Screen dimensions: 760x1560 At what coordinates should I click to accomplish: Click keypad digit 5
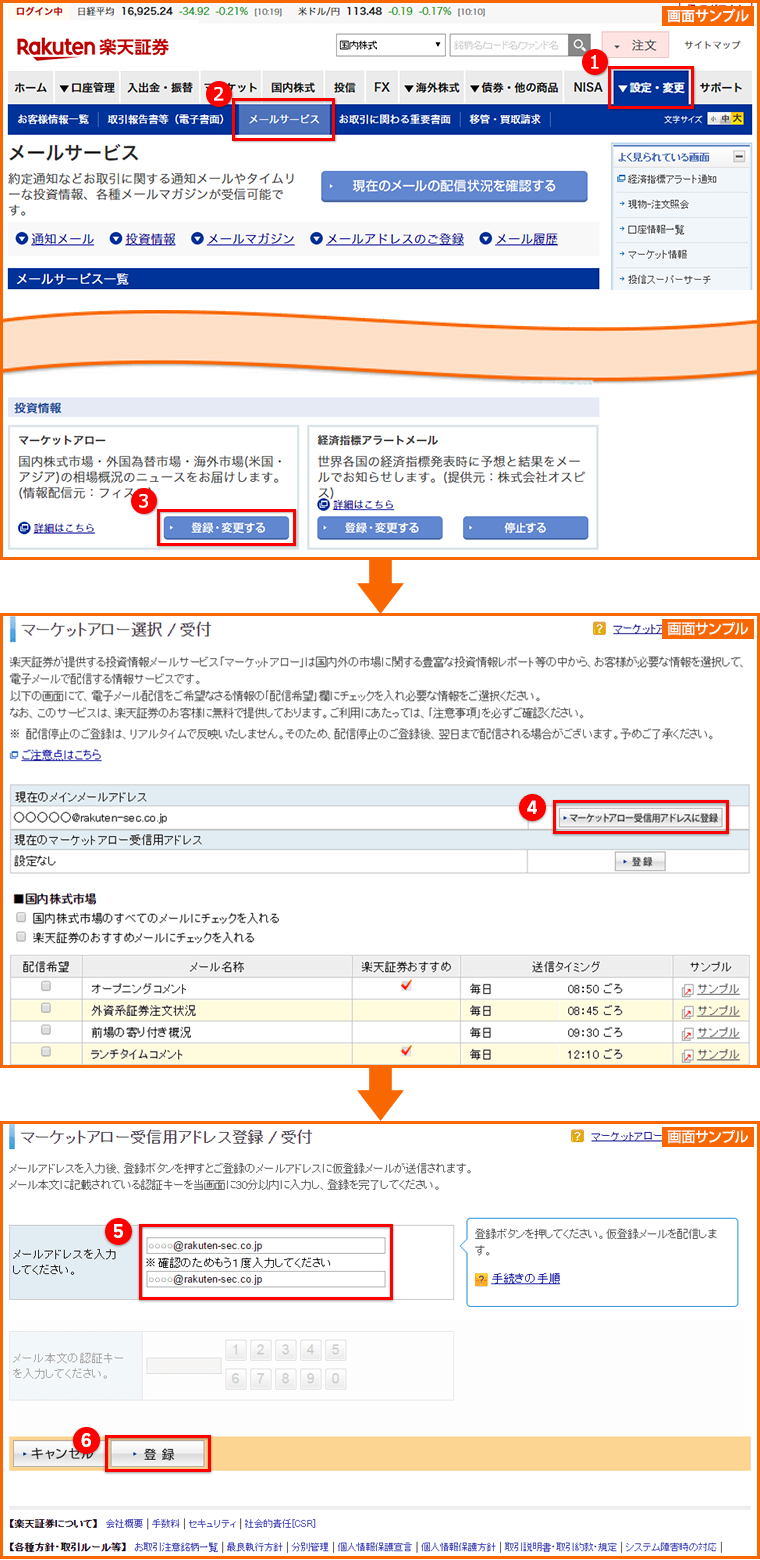pos(336,1350)
